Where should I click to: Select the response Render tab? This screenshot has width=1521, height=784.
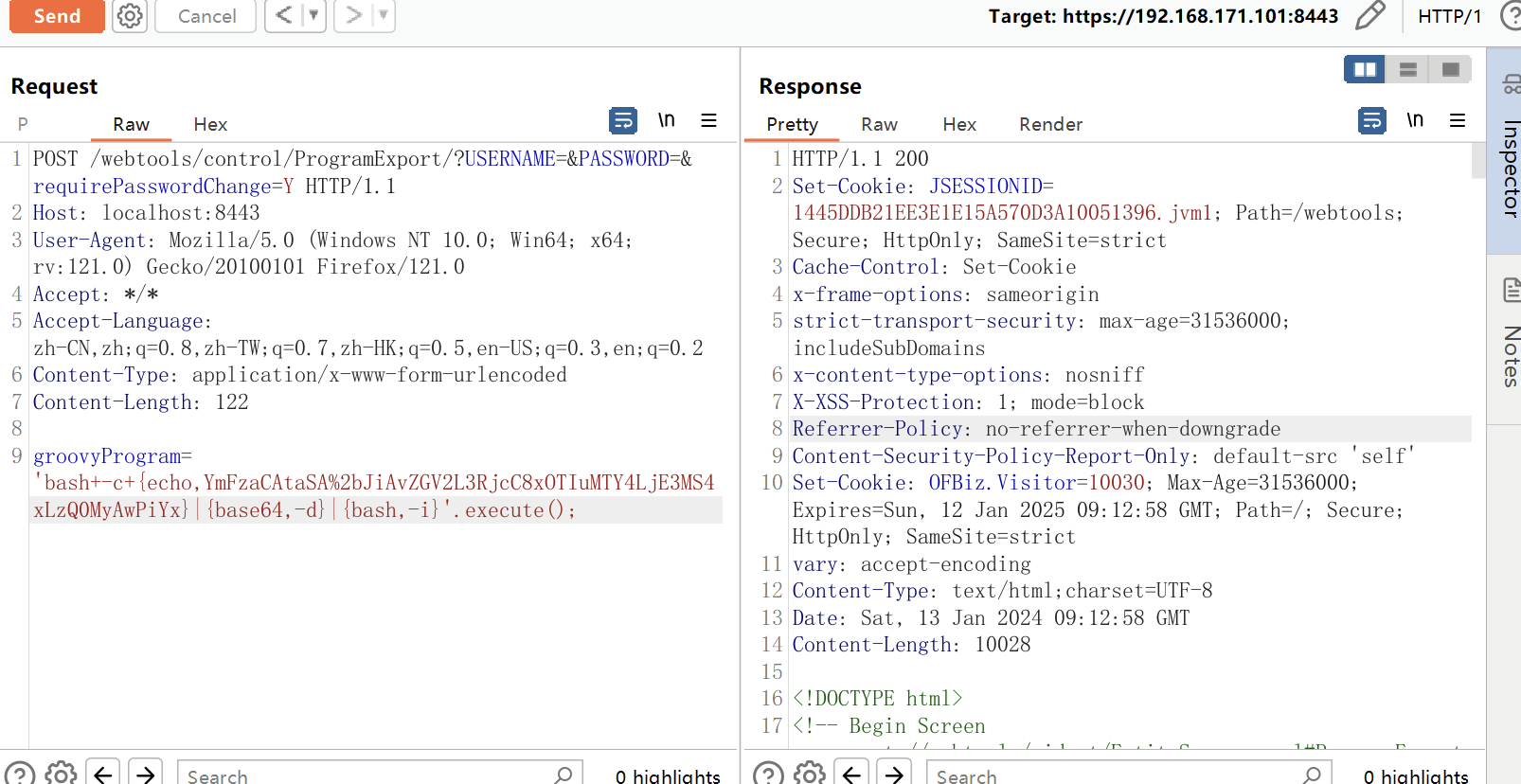coord(1050,124)
